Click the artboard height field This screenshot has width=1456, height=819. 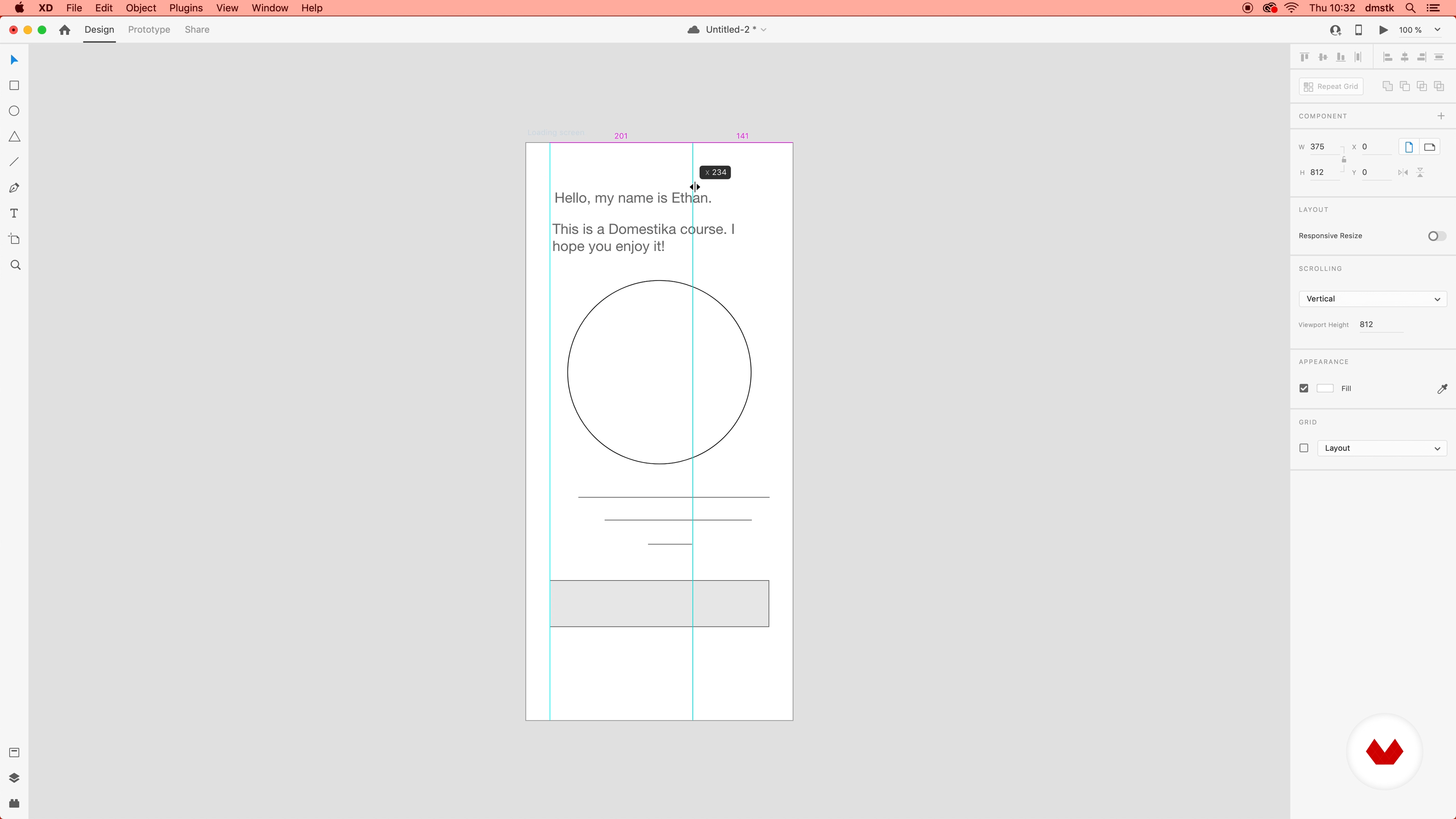(1324, 173)
